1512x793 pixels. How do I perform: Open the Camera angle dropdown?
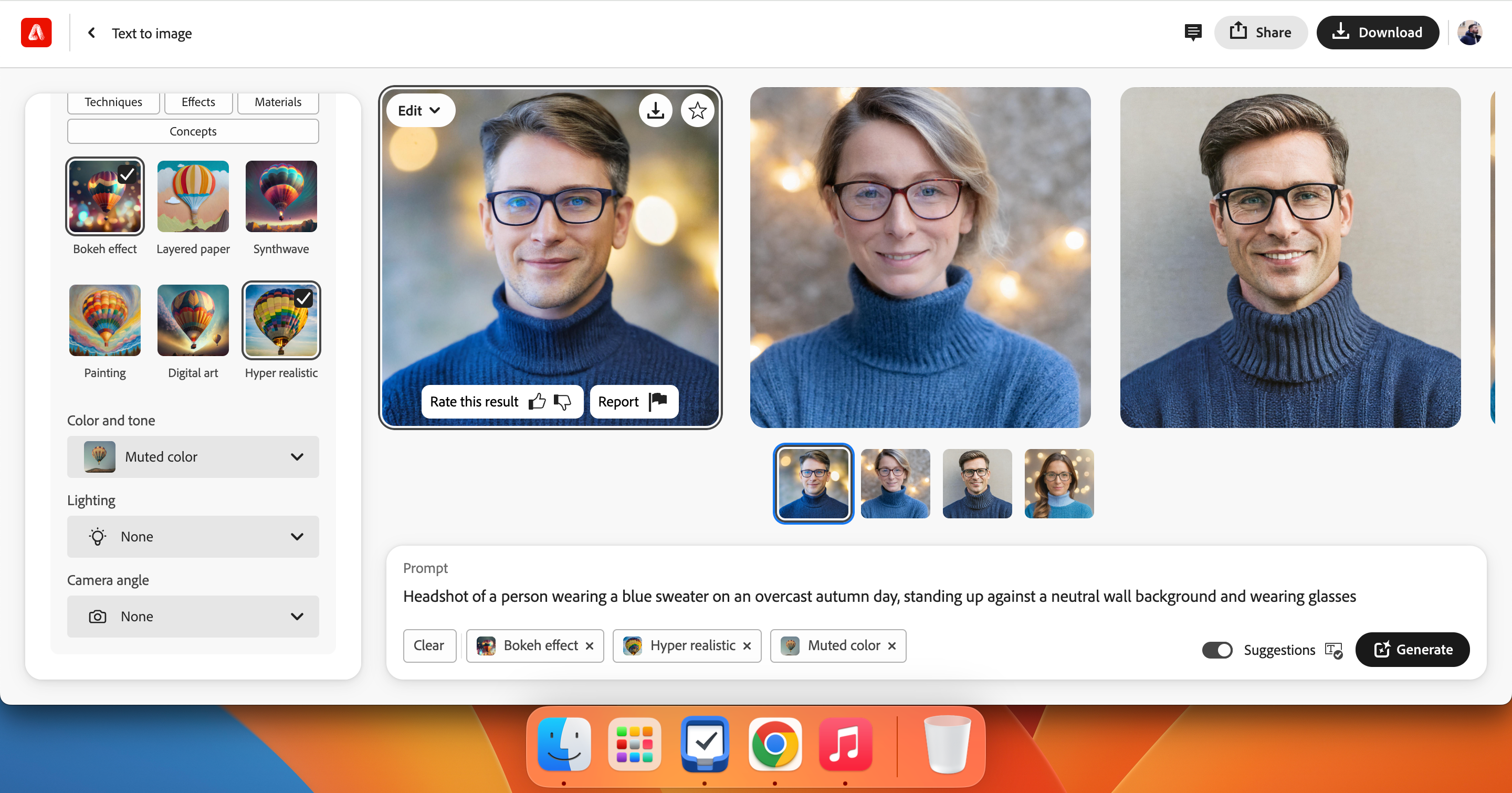click(193, 617)
